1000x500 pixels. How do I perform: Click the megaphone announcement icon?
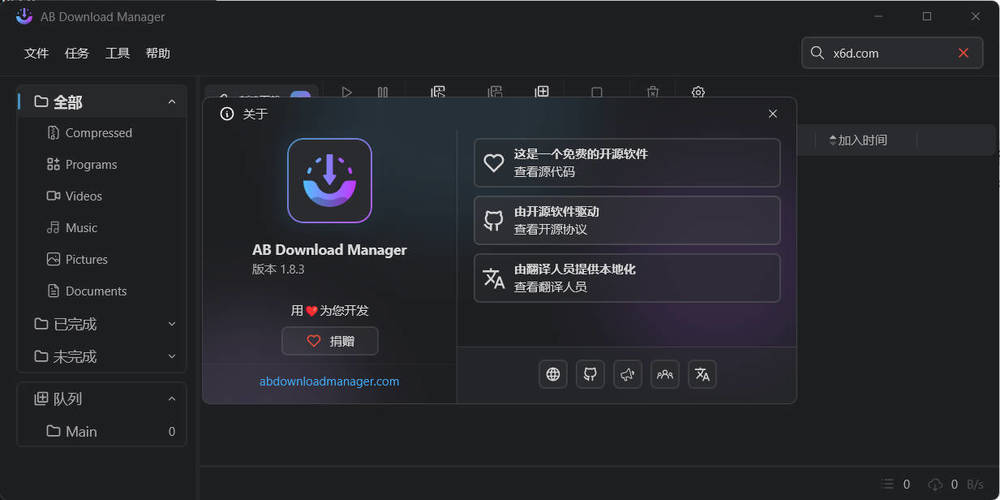pyautogui.click(x=628, y=374)
